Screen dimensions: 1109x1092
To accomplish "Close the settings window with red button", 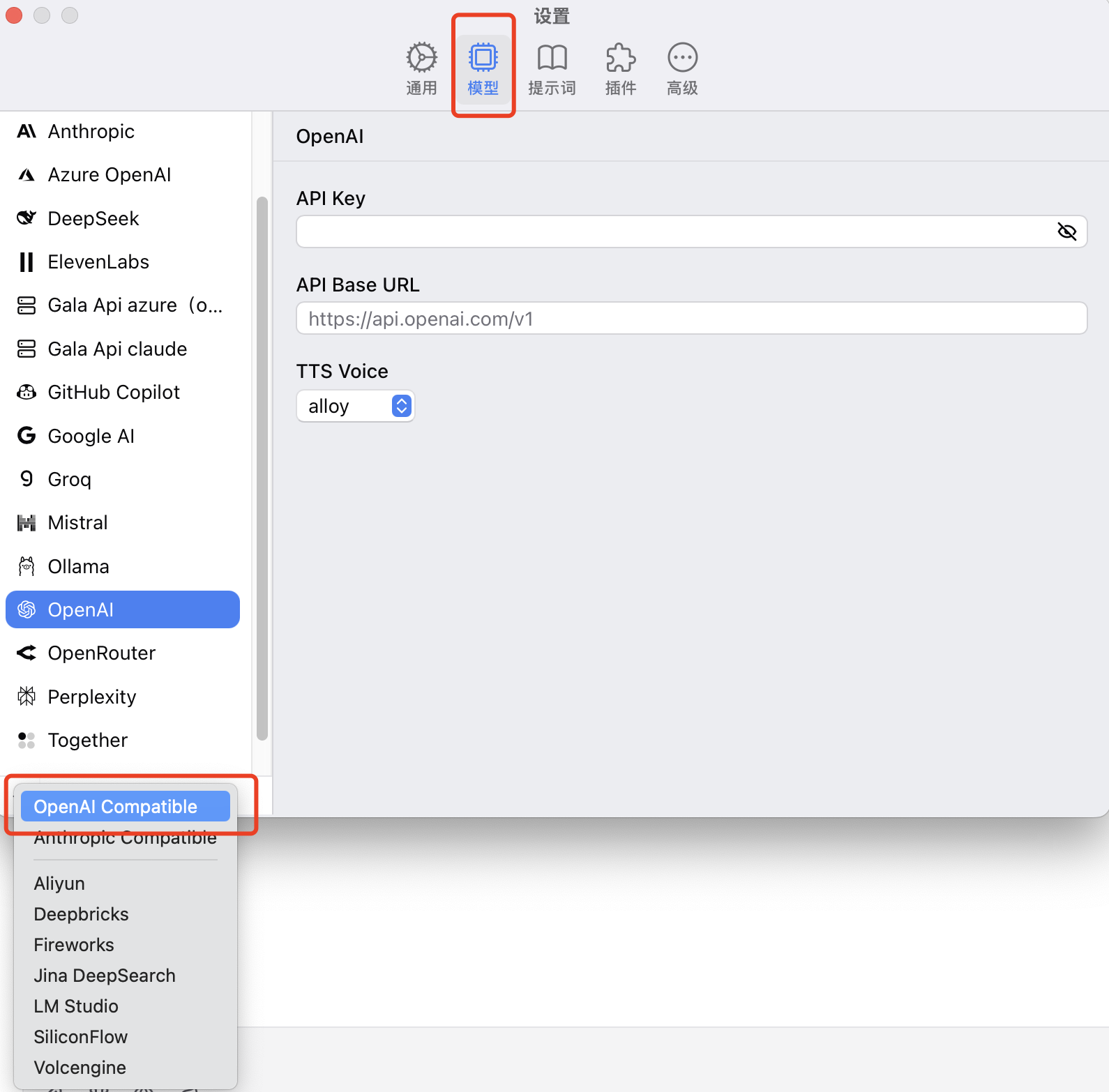I will [x=14, y=15].
